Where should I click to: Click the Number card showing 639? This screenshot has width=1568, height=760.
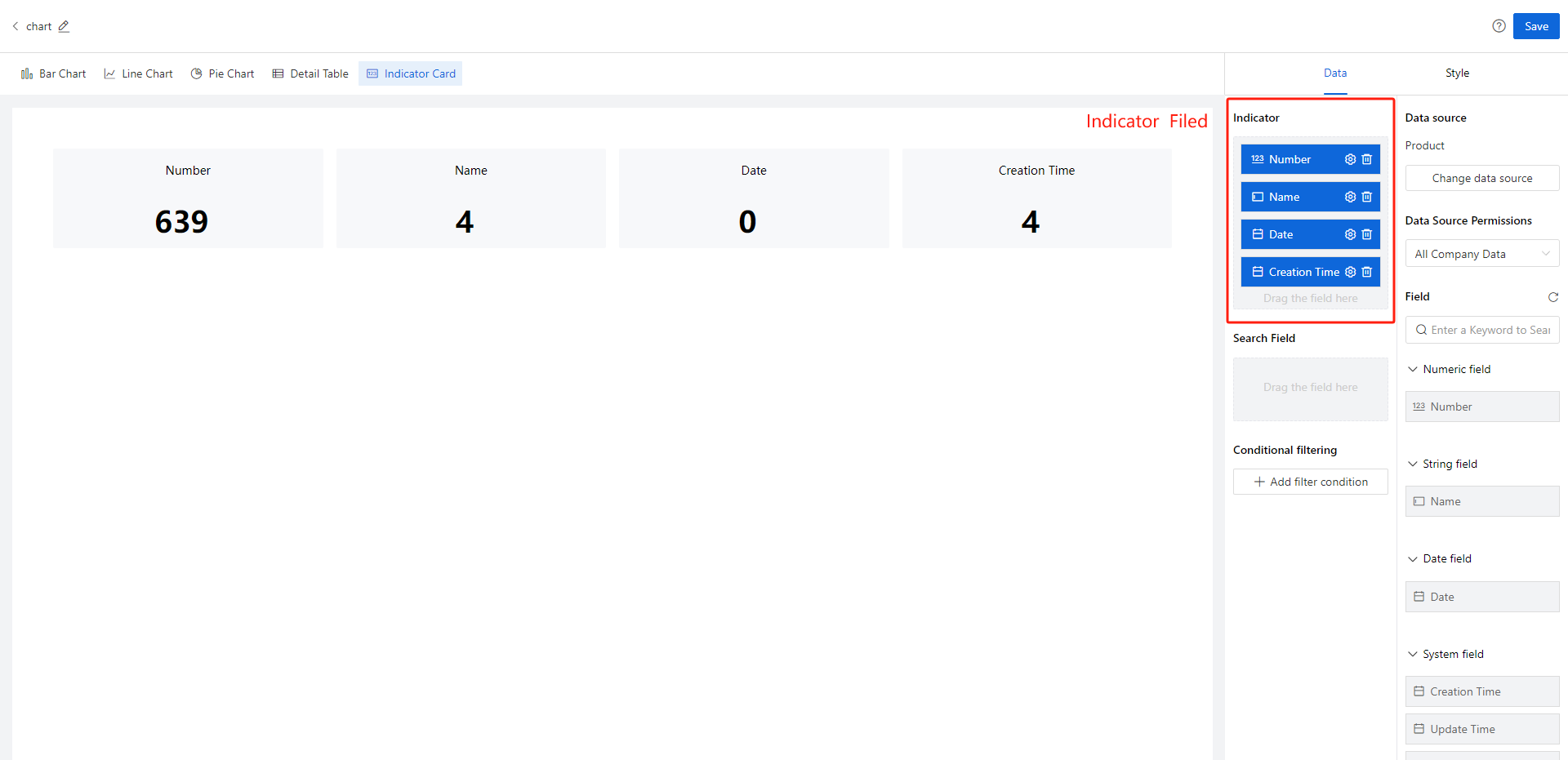pyautogui.click(x=188, y=198)
